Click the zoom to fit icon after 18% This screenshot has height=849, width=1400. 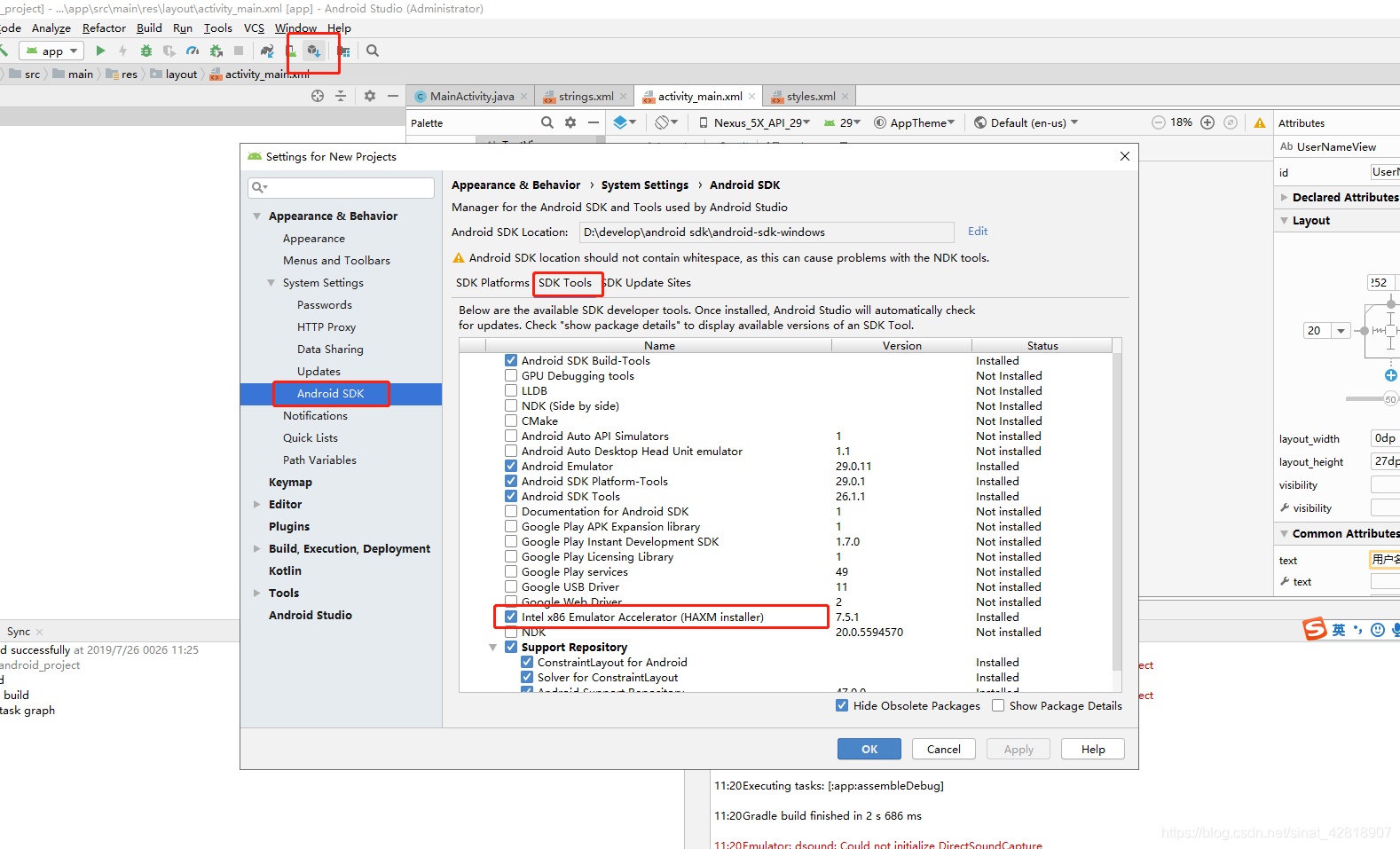click(x=1231, y=122)
